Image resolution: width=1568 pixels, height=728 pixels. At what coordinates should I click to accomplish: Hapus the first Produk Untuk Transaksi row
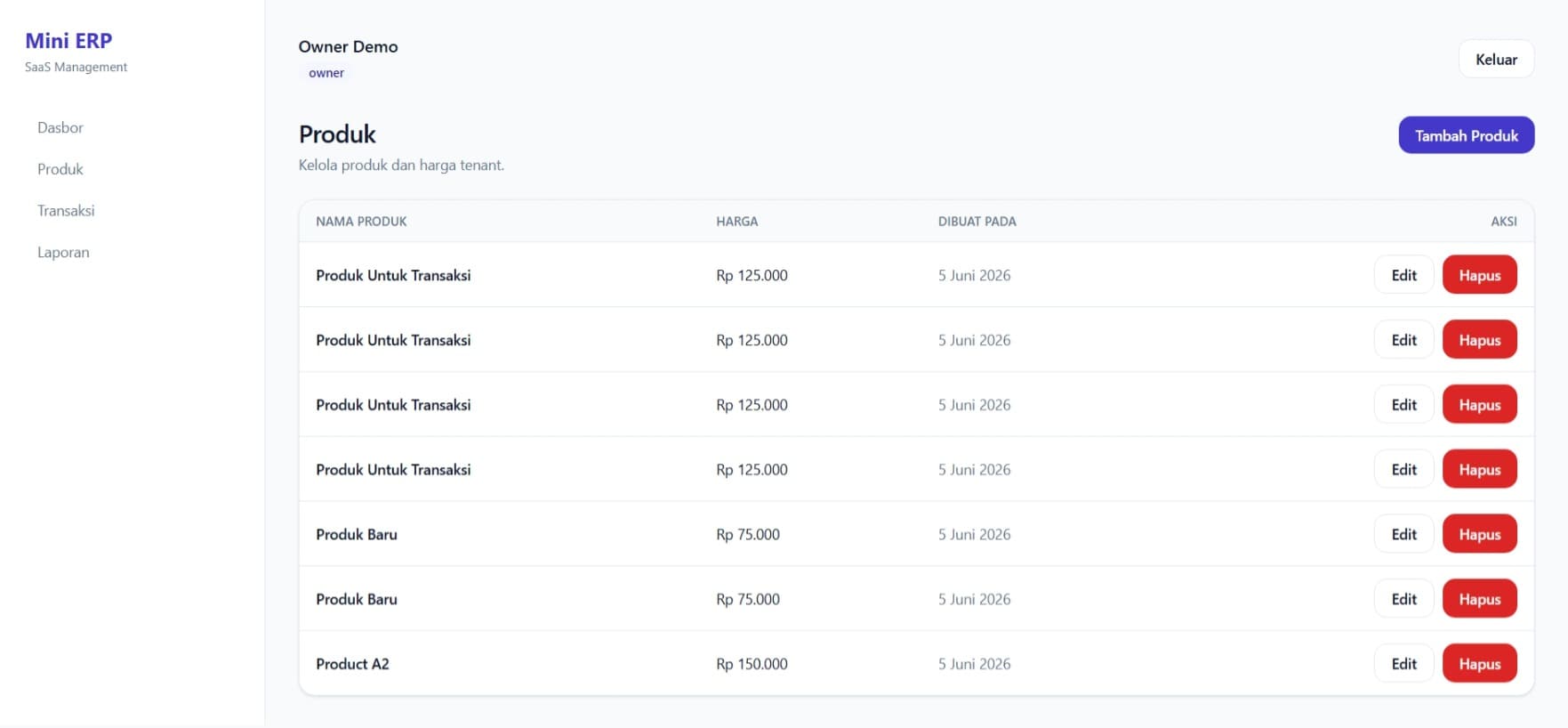click(1479, 275)
